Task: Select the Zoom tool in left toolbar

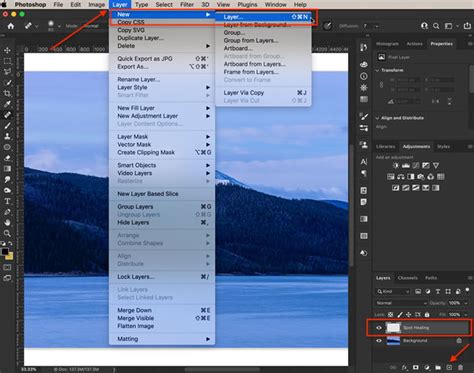Action: pyautogui.click(x=7, y=233)
